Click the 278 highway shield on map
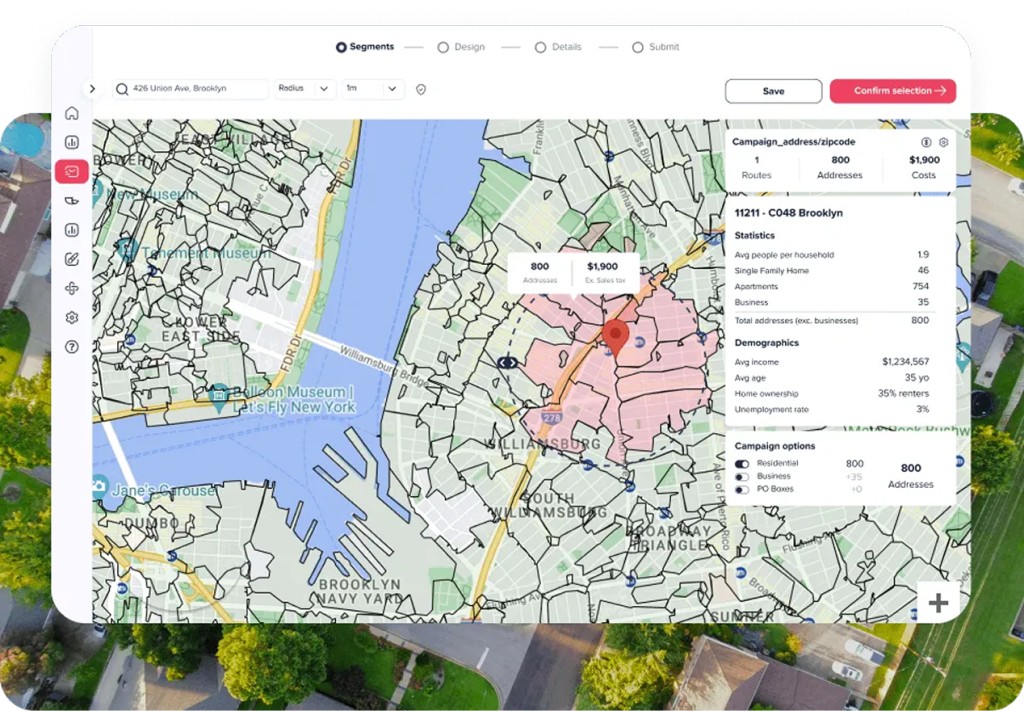The height and width of the screenshot is (711, 1024). click(x=552, y=418)
